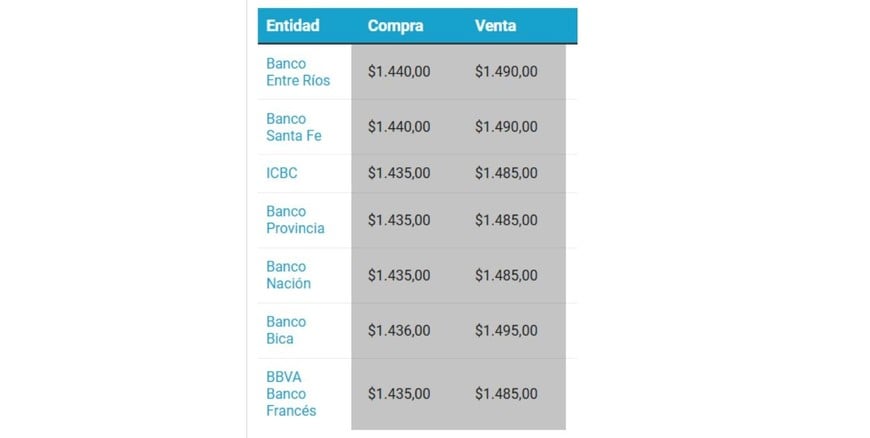Click Banco Bica $1.495,00 venta price
870x438 pixels.
pyautogui.click(x=506, y=330)
